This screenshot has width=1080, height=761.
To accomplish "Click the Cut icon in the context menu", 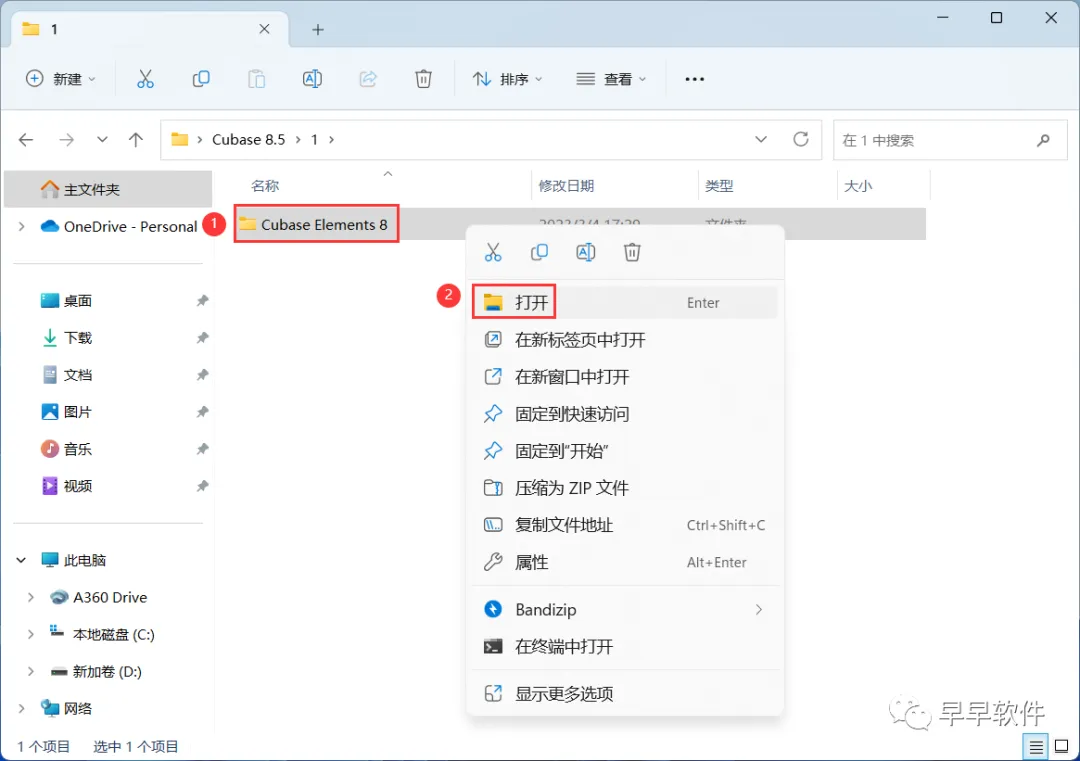I will pos(493,252).
